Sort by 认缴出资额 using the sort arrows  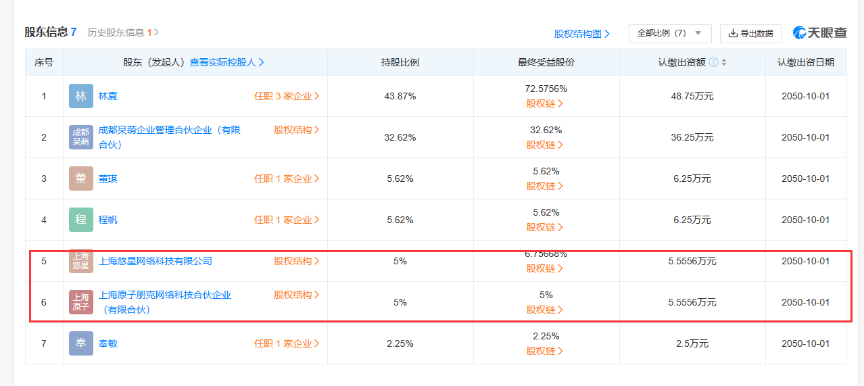coord(724,62)
